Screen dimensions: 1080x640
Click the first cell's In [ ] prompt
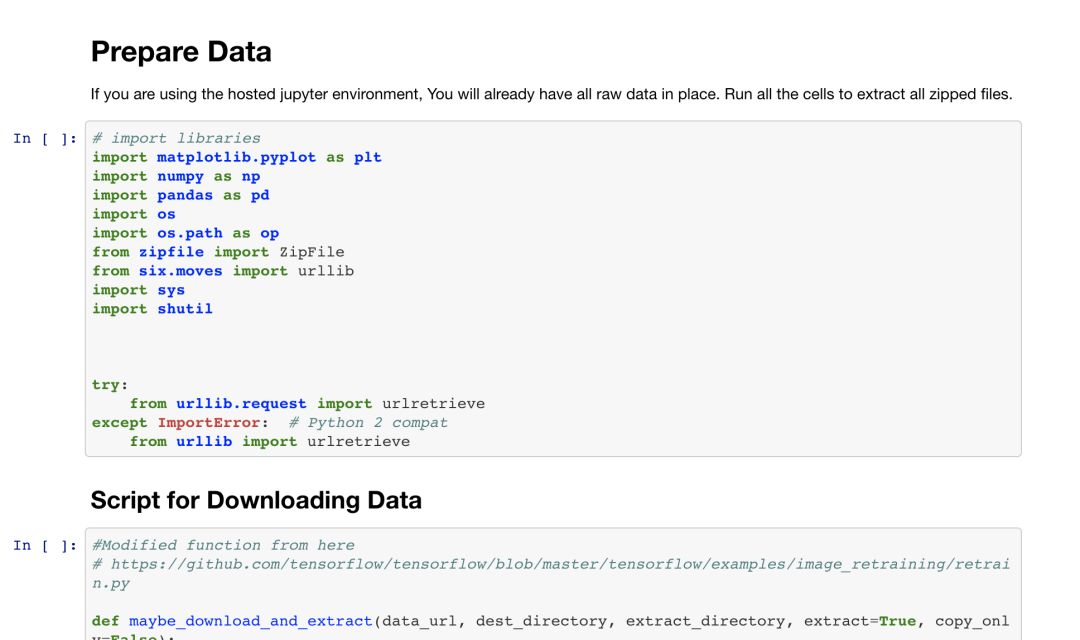point(45,139)
